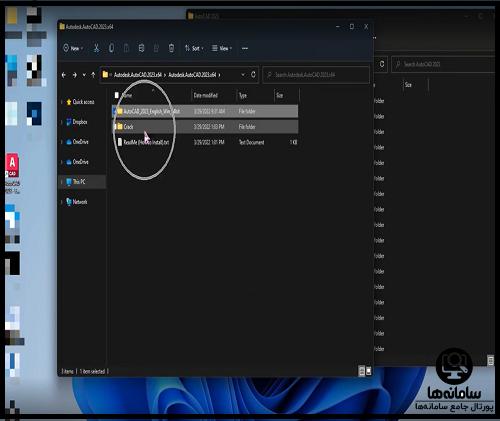Click the '1 item selected' status text
This screenshot has height=421, width=500.
pyautogui.click(x=92, y=371)
